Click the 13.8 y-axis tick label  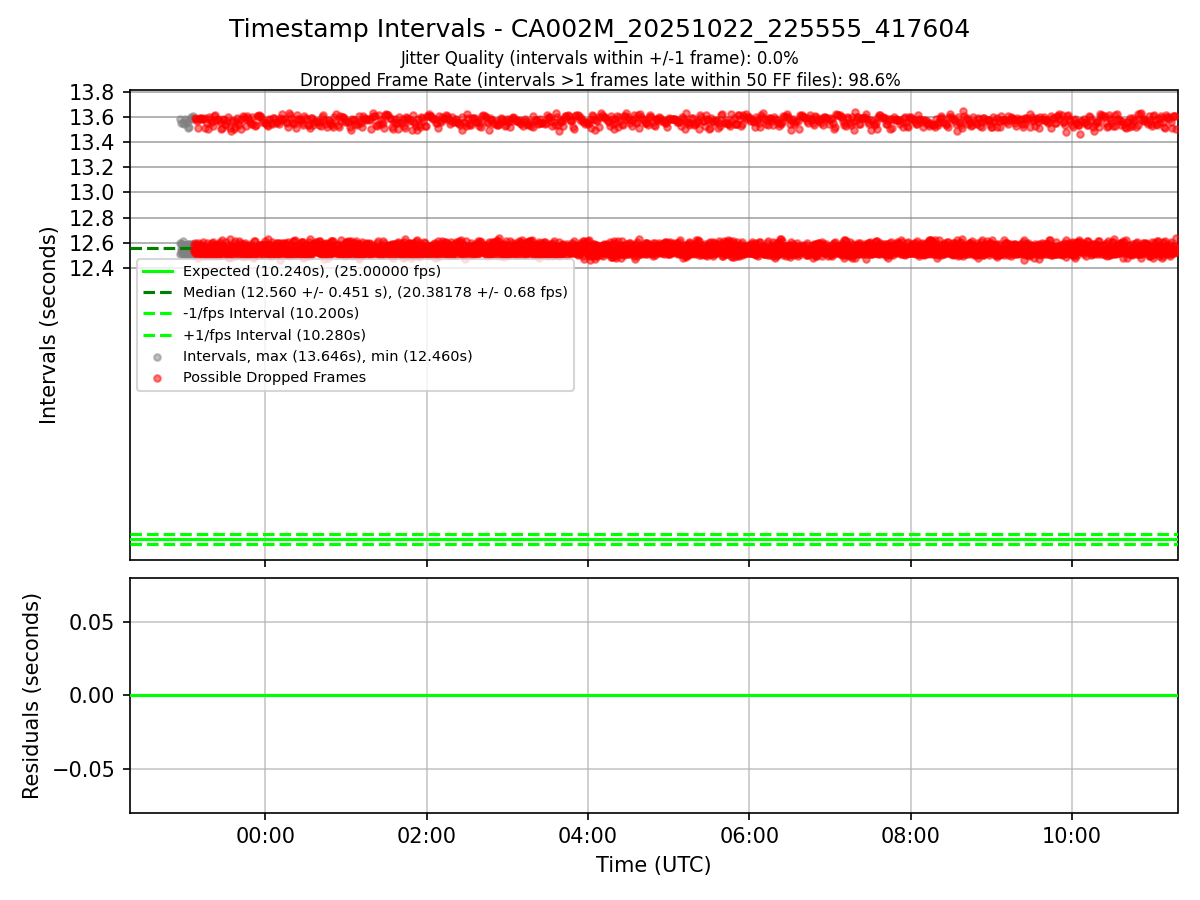coord(94,93)
